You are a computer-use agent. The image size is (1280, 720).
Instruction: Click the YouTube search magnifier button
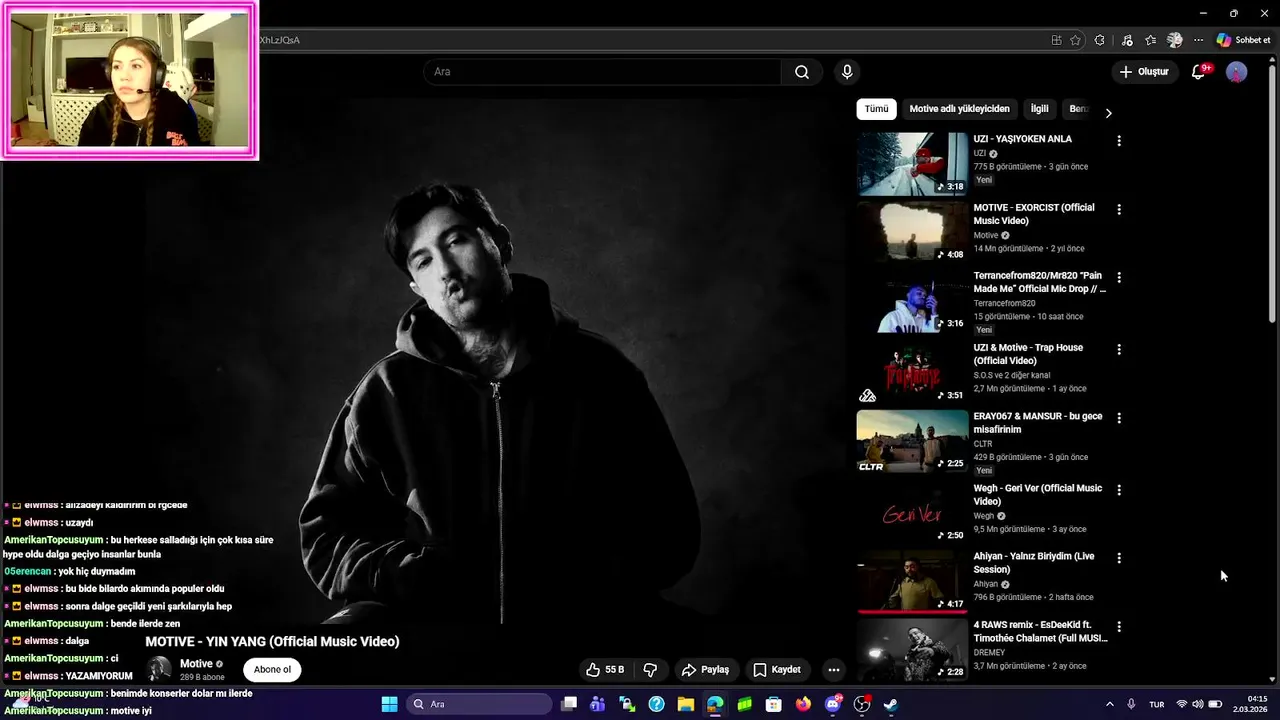802,72
